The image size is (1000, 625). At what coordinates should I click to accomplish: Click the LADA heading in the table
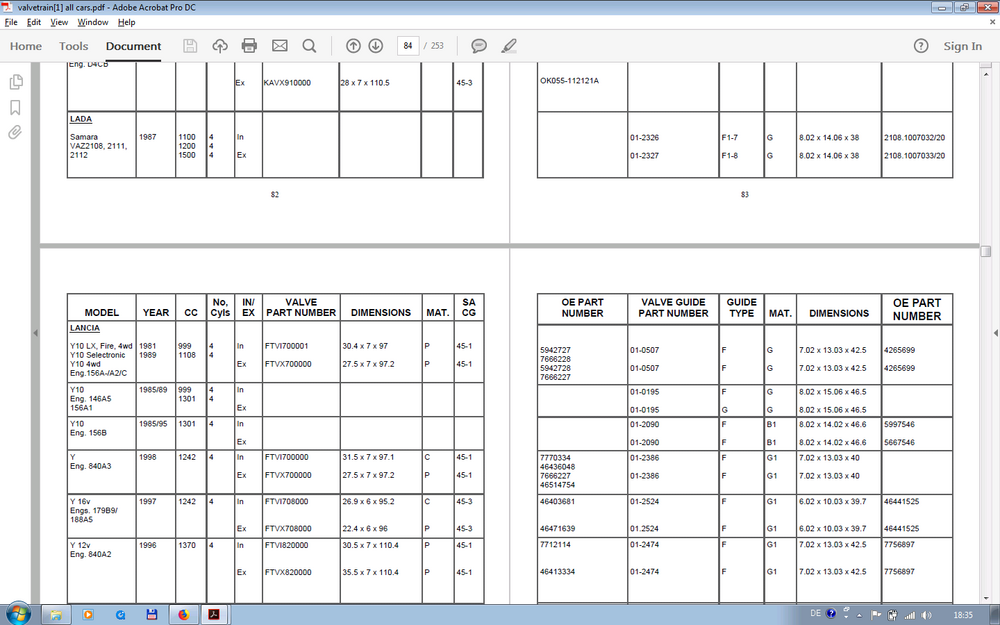tap(81, 119)
